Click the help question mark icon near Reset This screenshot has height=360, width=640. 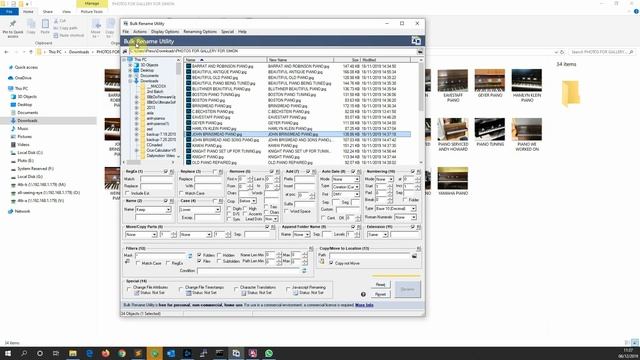tap(363, 294)
